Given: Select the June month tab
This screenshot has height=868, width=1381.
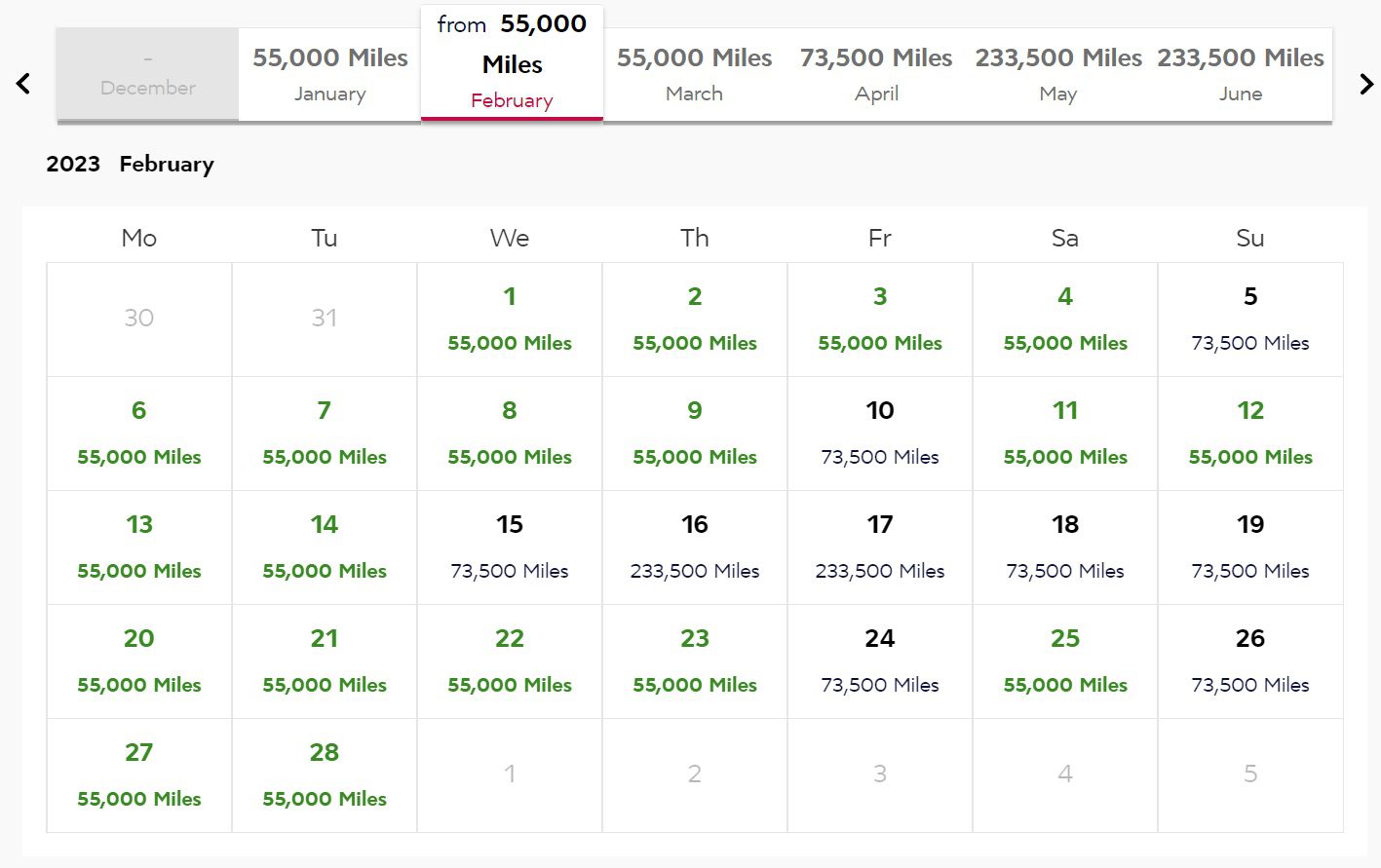Looking at the screenshot, I should point(1240,74).
